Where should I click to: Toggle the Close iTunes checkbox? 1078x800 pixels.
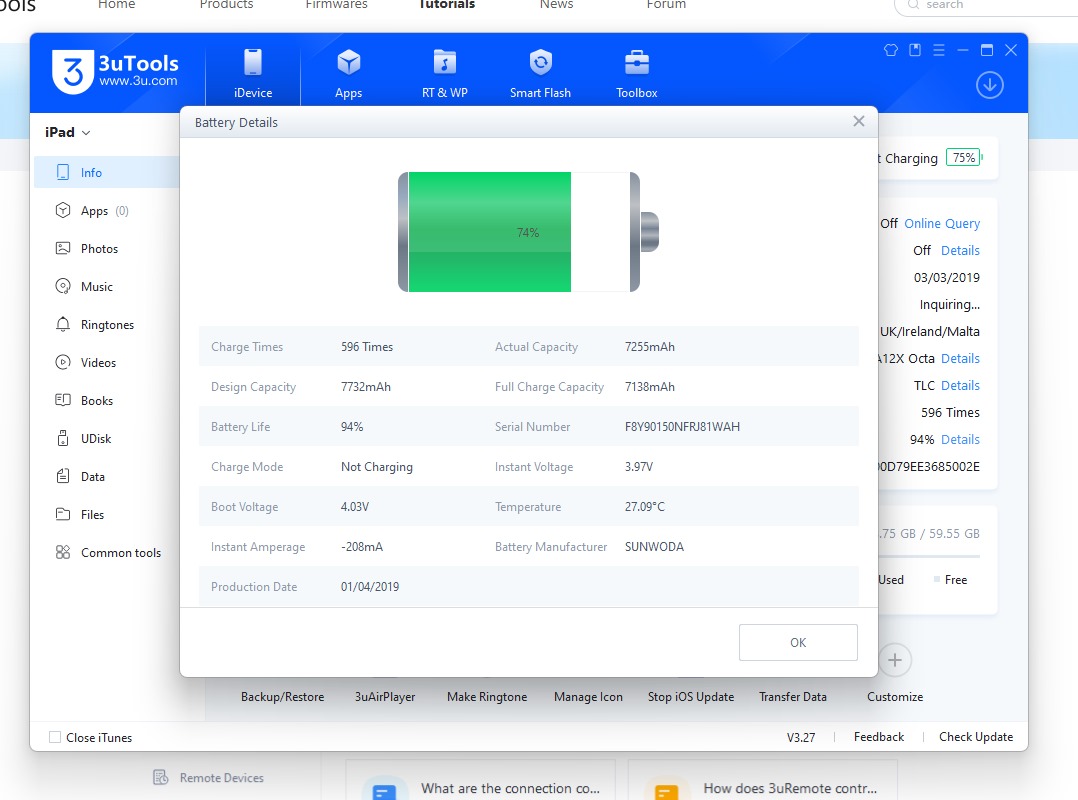pyautogui.click(x=55, y=737)
